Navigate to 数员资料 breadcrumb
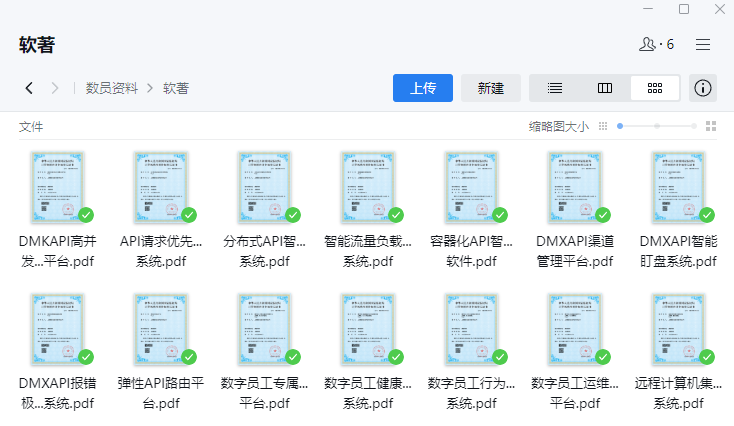This screenshot has width=734, height=426. 112,88
